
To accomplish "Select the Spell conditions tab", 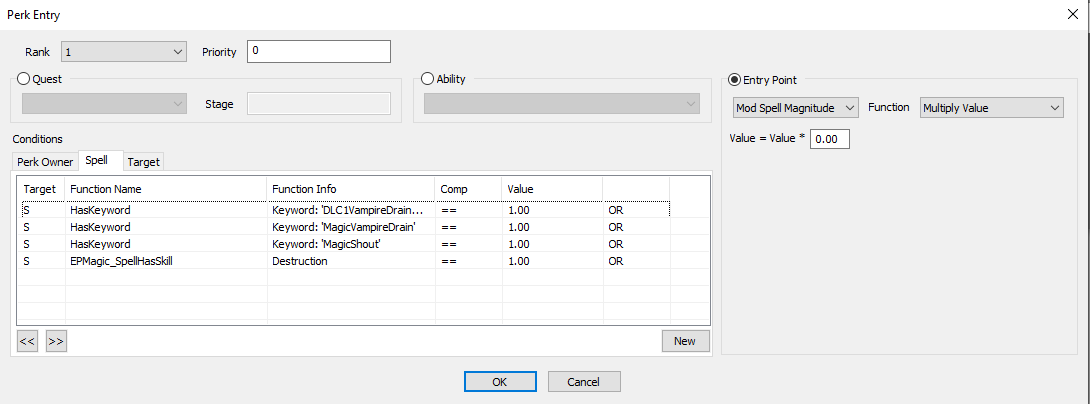I will (x=98, y=160).
